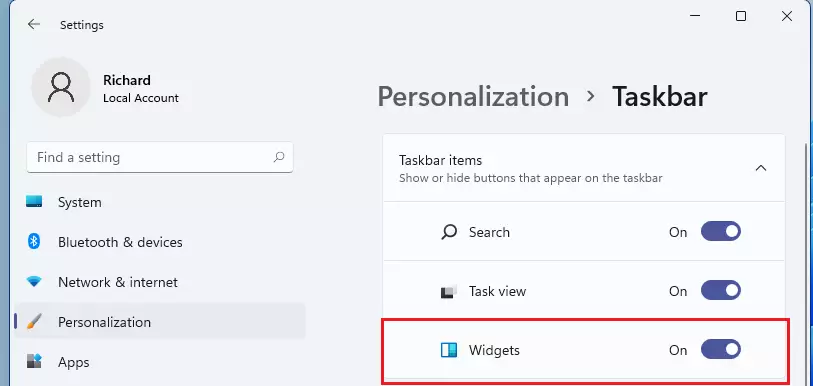The image size is (813, 386).
Task: Click the Richard account name
Action: [x=127, y=80]
